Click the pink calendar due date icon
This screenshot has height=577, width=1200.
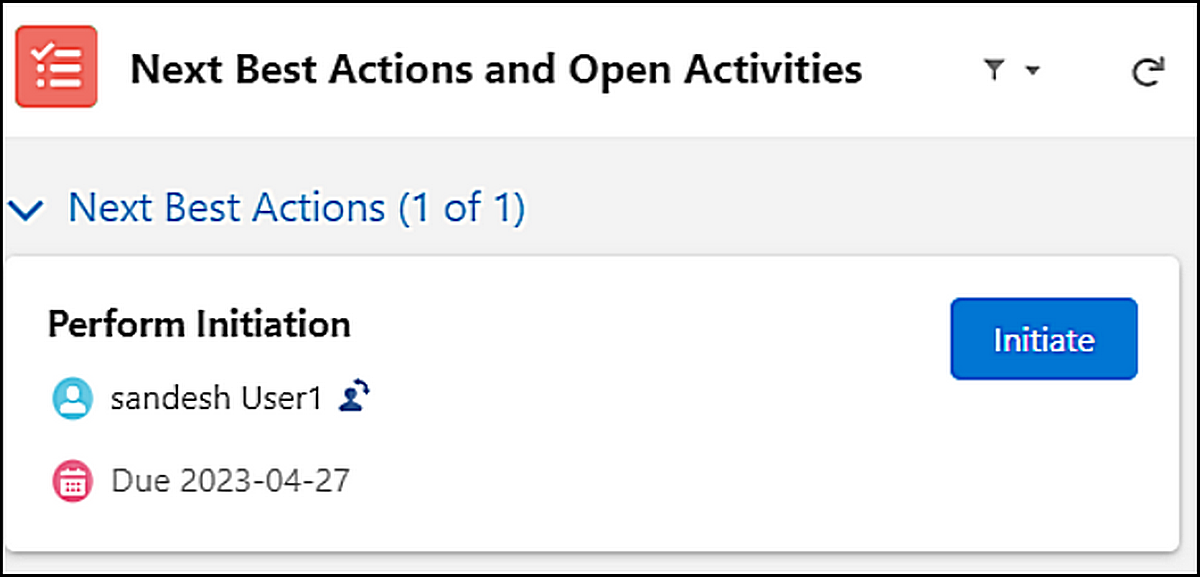72,482
